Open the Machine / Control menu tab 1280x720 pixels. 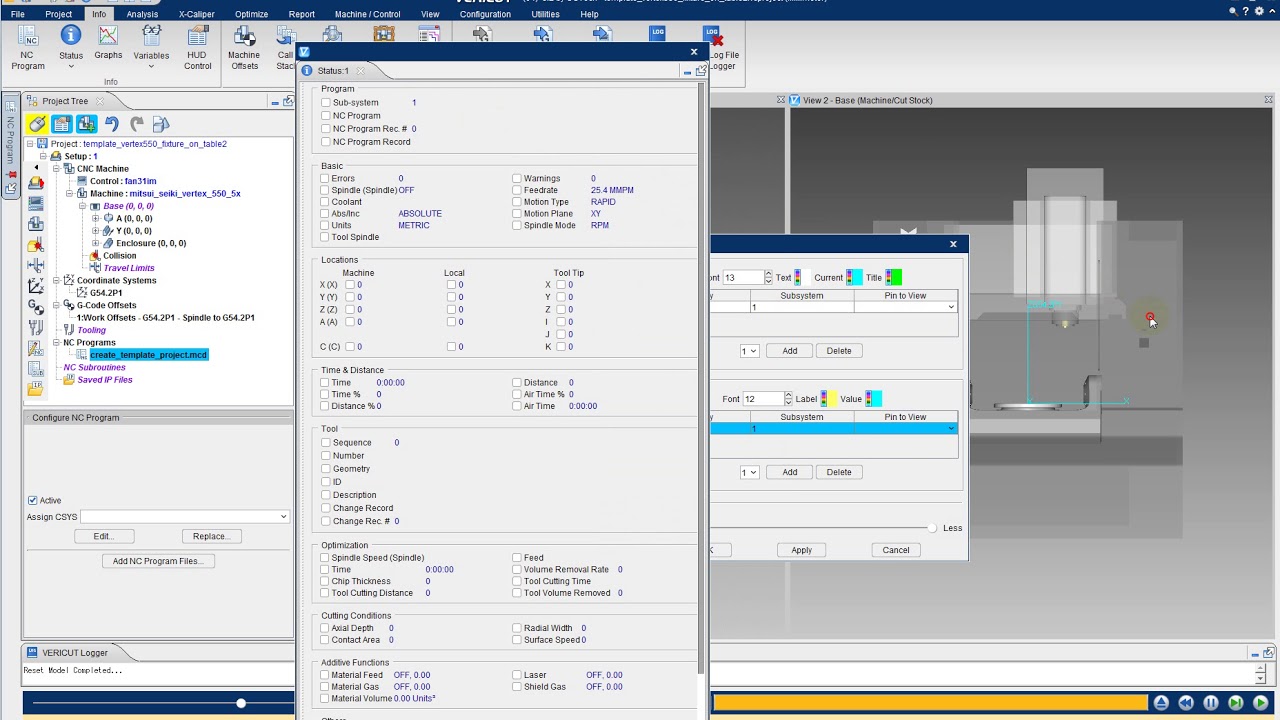(x=367, y=14)
